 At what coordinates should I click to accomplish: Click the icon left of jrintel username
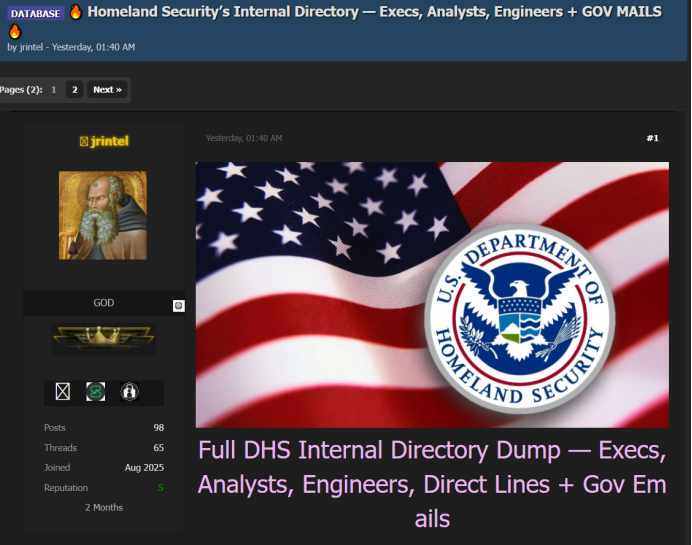(x=84, y=142)
